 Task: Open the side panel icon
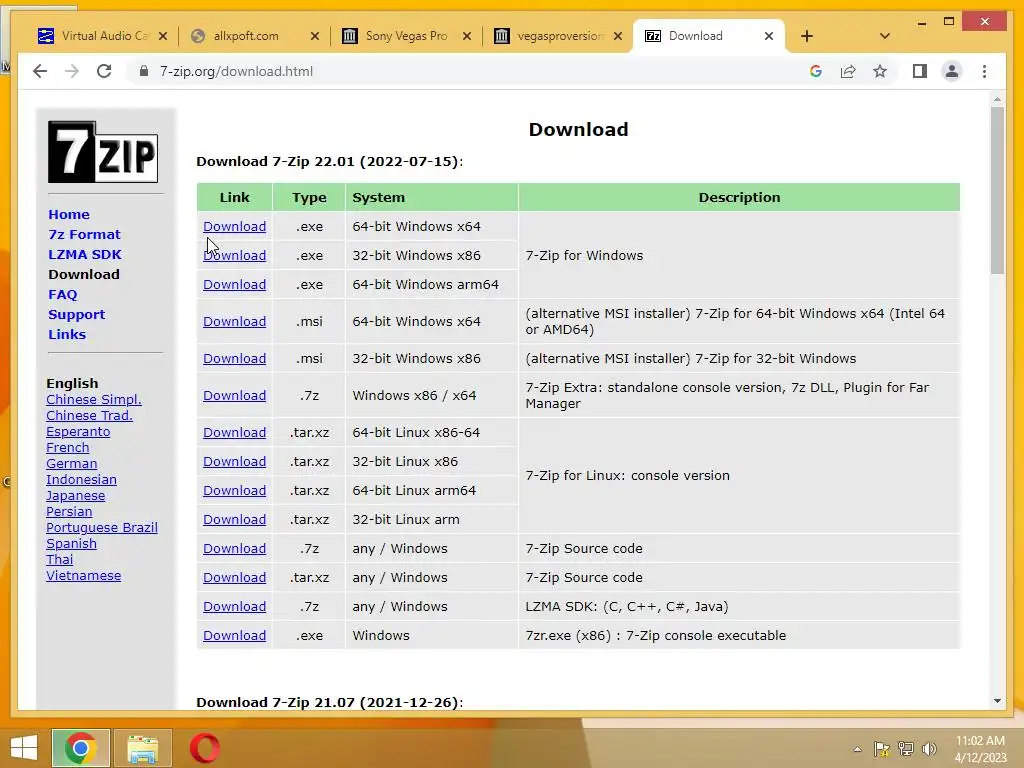tap(920, 71)
